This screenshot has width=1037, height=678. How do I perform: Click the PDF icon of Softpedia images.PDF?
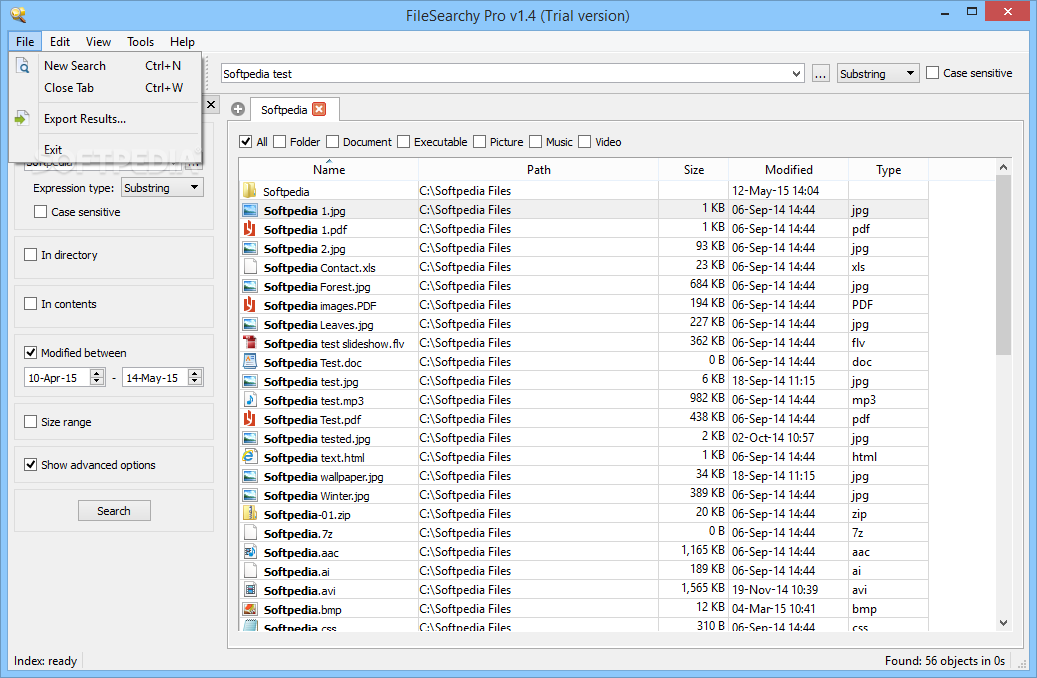point(249,305)
